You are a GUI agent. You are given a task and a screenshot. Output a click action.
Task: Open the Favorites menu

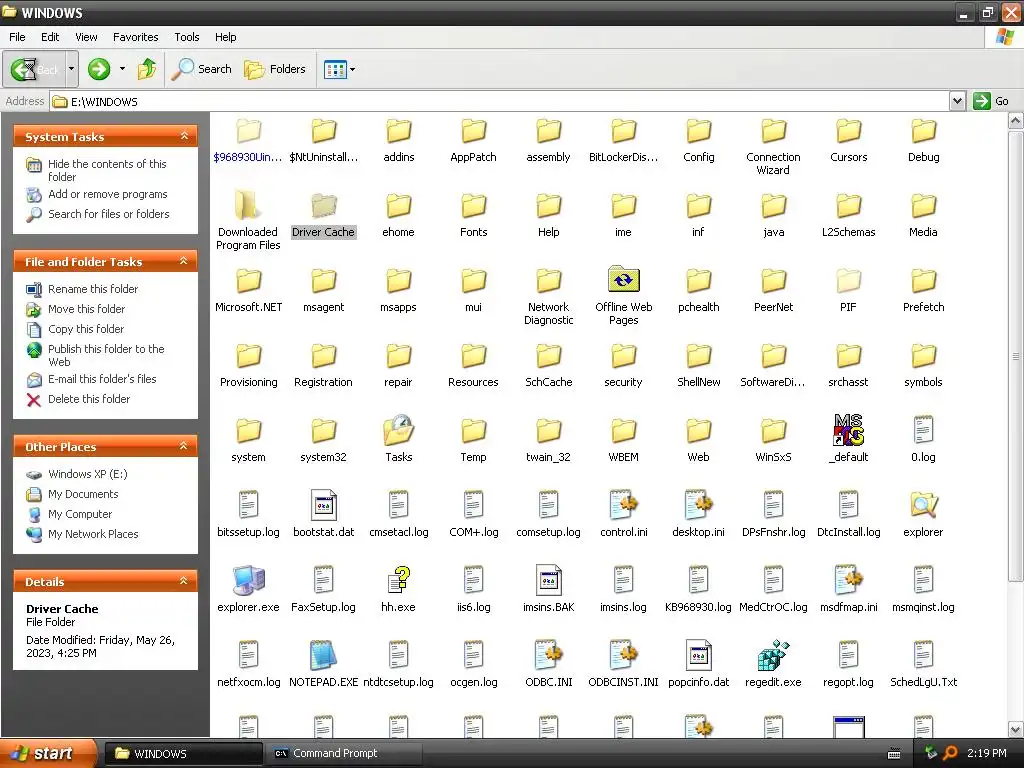click(136, 37)
